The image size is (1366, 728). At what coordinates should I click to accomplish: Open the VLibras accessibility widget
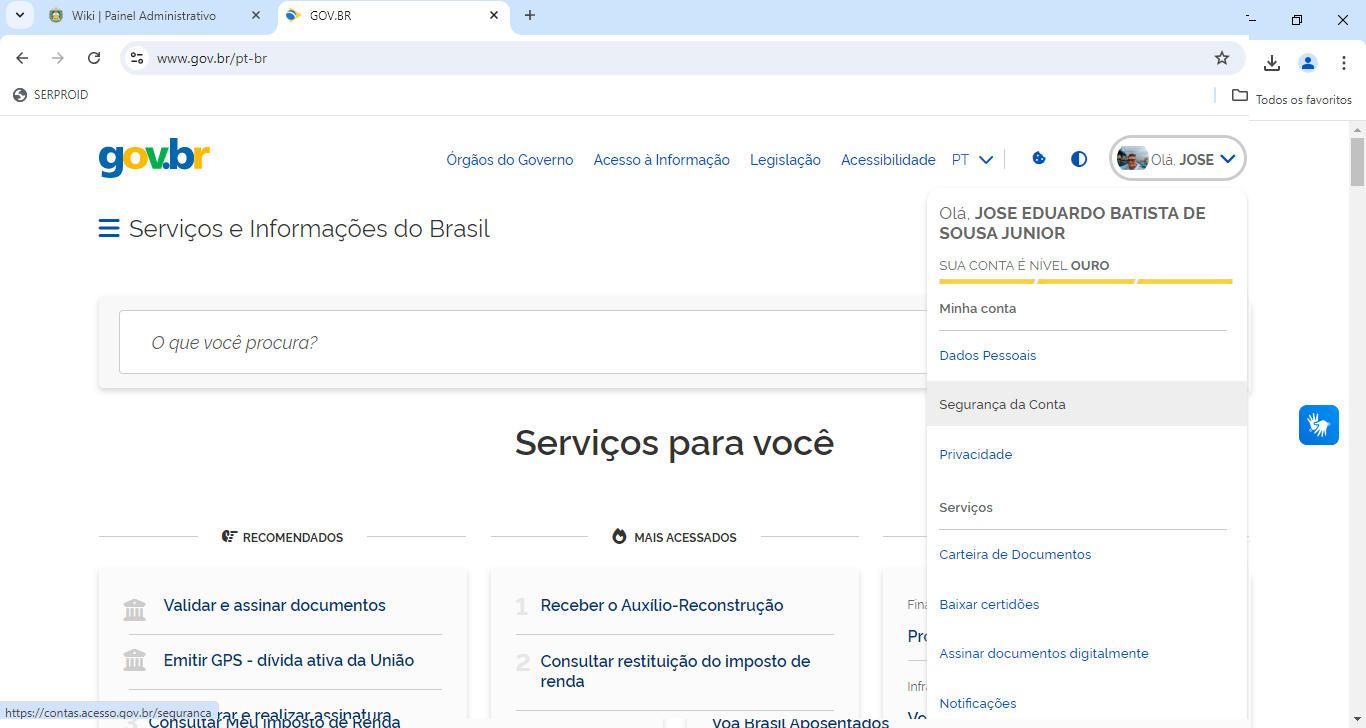(1318, 424)
